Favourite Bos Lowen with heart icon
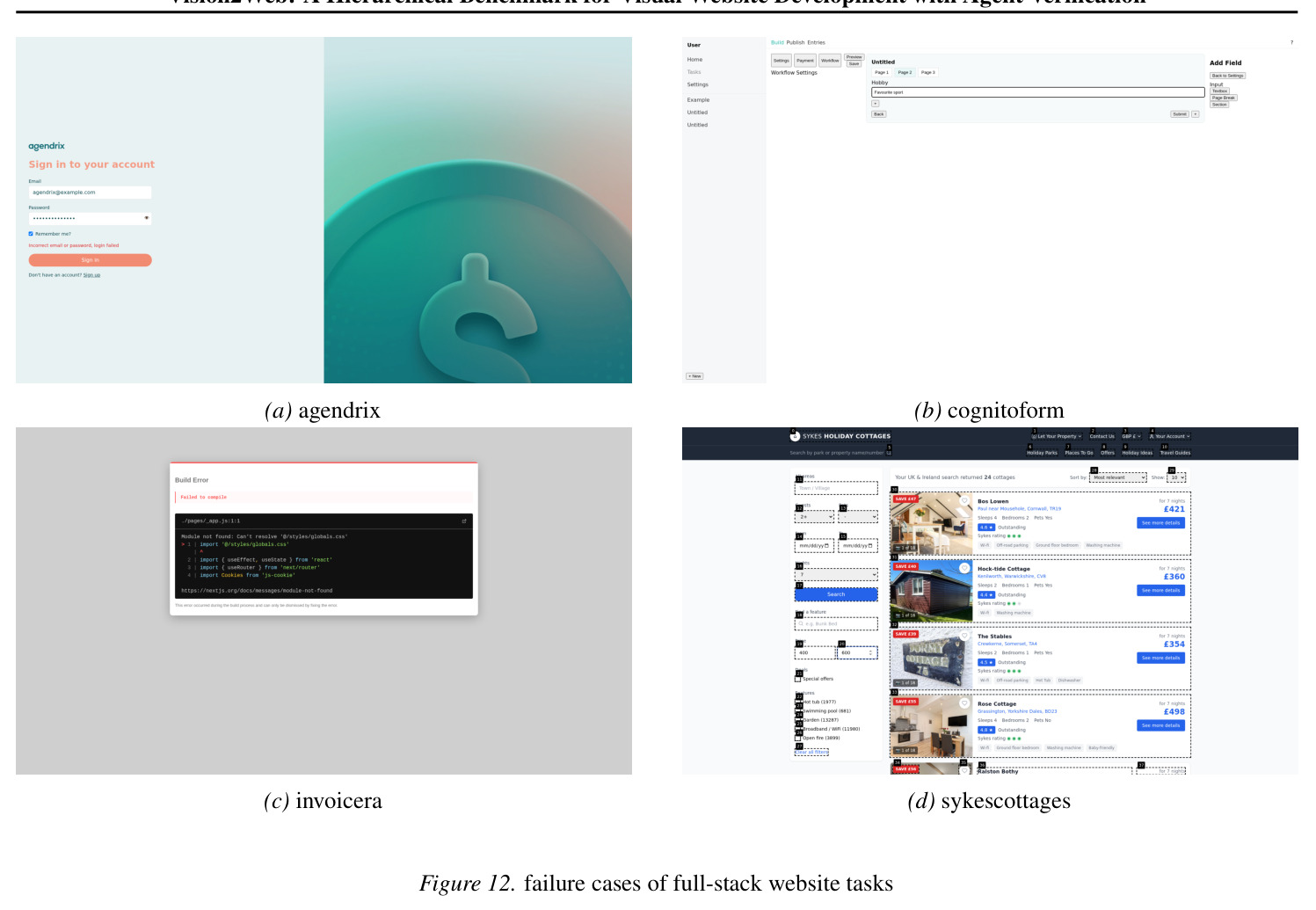 click(x=964, y=501)
